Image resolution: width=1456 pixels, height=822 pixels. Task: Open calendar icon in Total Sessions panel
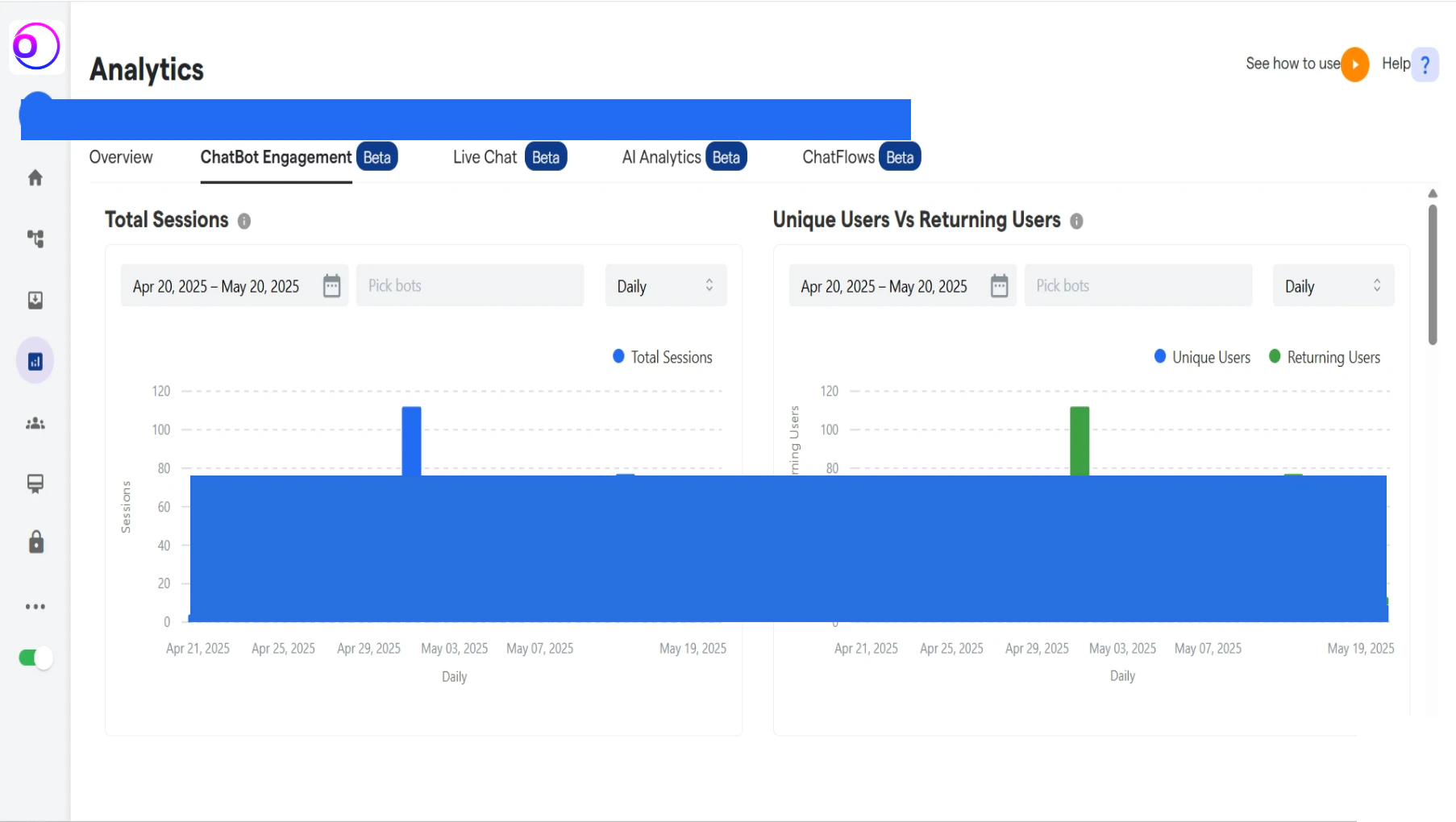(331, 286)
